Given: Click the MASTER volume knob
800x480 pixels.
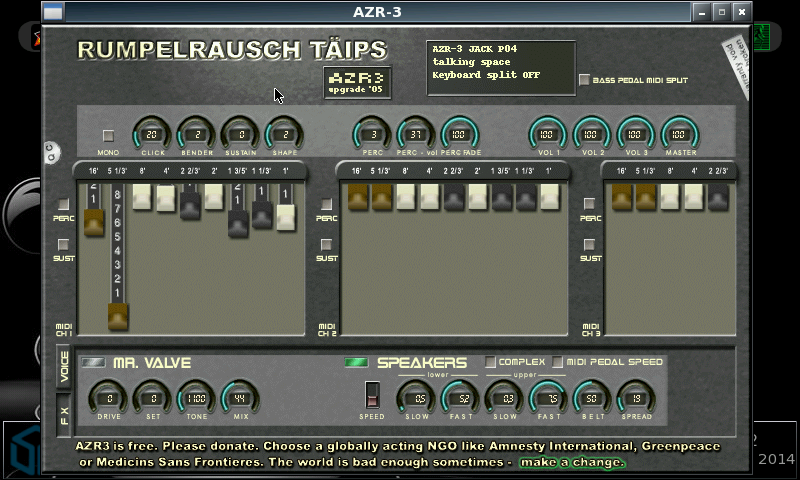Looking at the screenshot, I should pyautogui.click(x=679, y=135).
